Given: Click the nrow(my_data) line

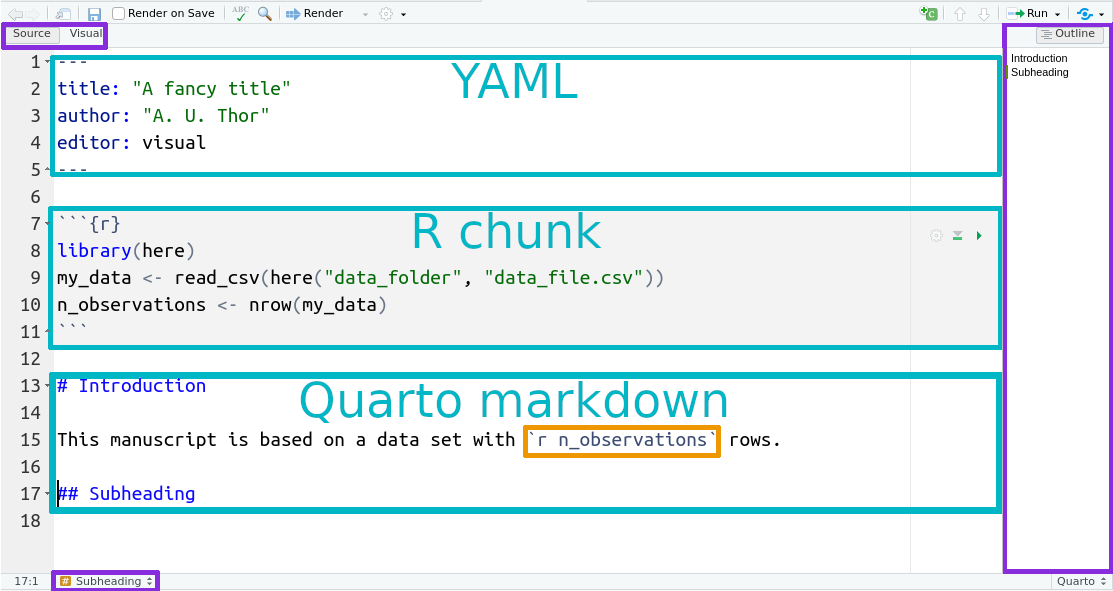Looking at the screenshot, I should (x=222, y=305).
